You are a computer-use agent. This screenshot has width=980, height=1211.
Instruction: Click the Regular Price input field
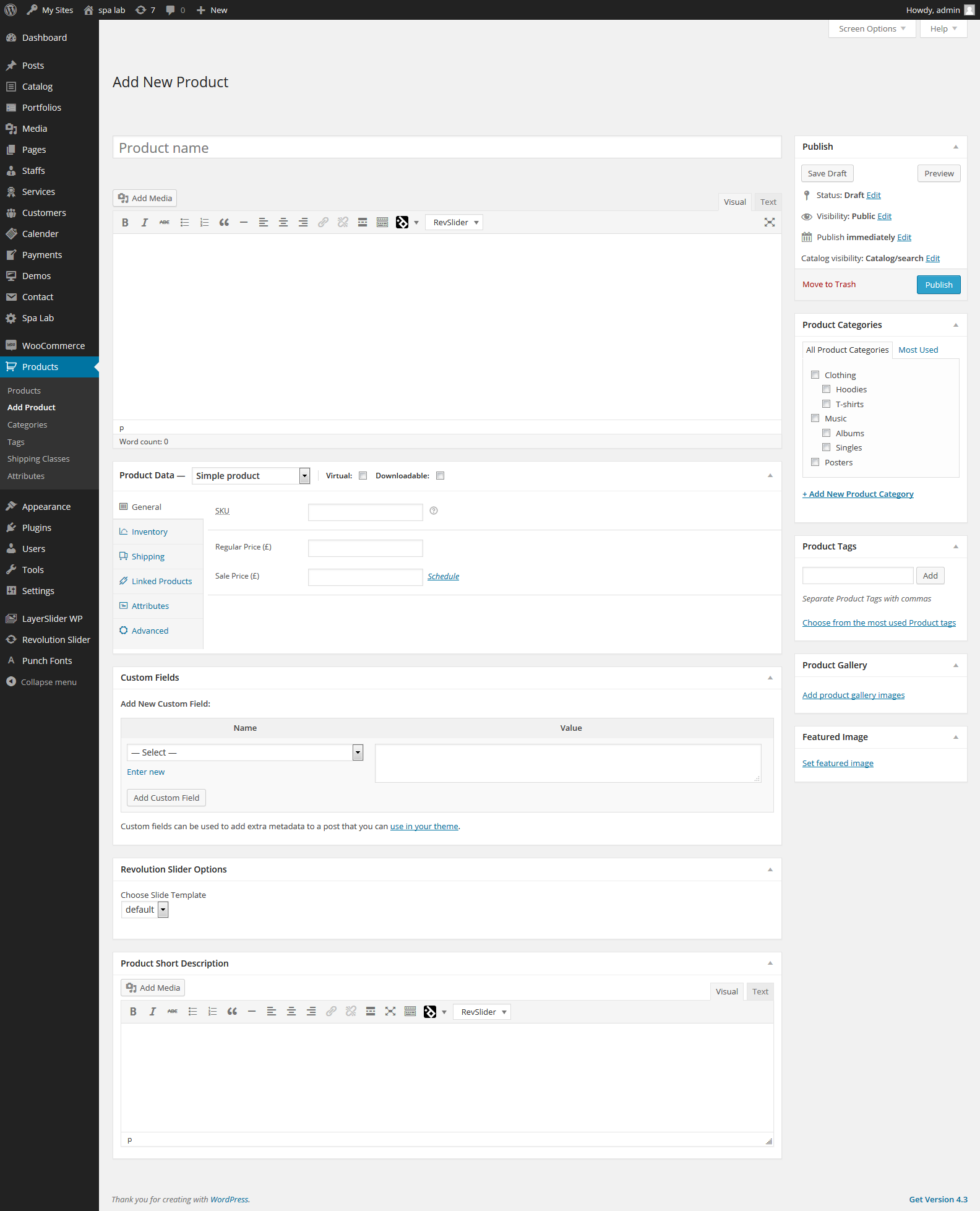[366, 548]
